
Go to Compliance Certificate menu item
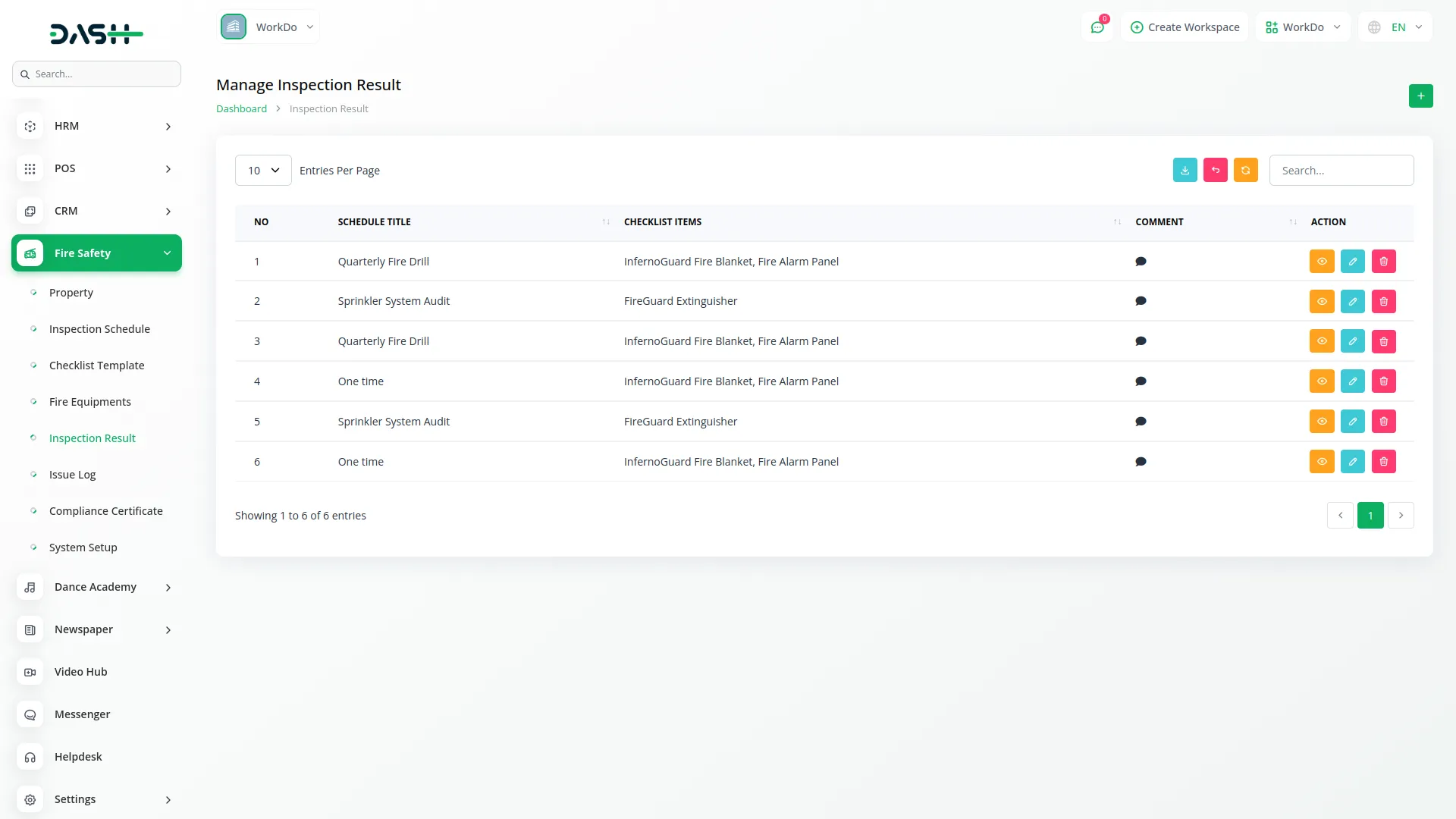pyautogui.click(x=105, y=511)
